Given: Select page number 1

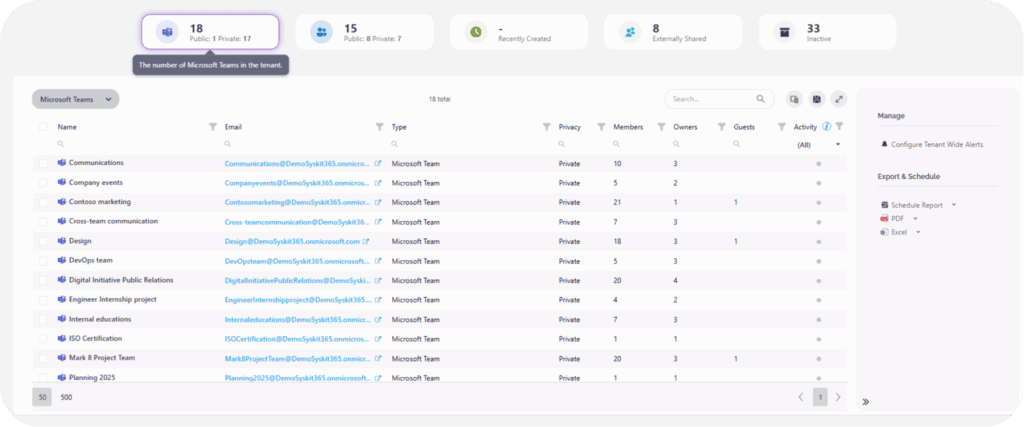Looking at the screenshot, I should [x=820, y=397].
